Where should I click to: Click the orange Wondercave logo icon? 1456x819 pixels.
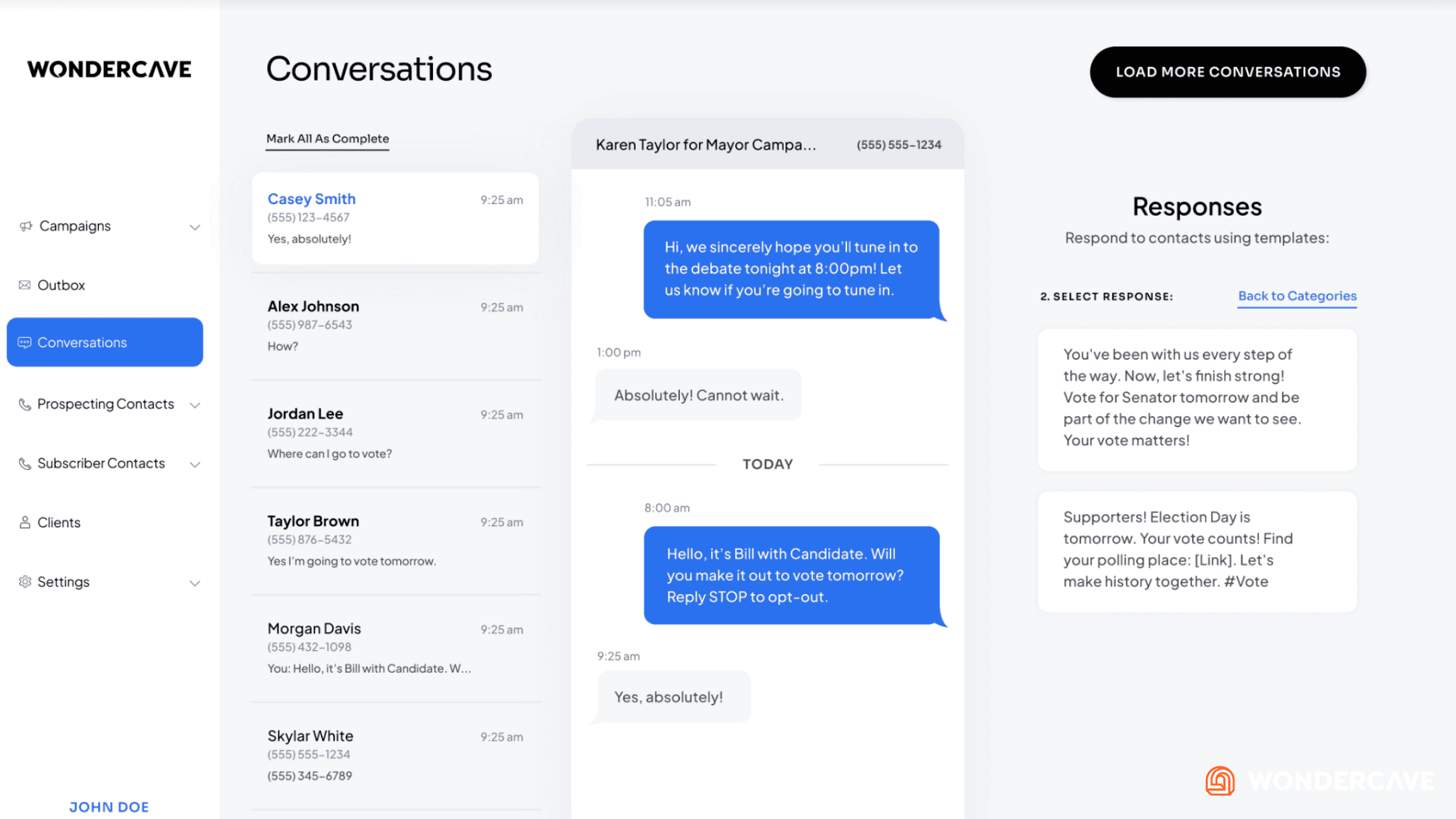(1220, 781)
